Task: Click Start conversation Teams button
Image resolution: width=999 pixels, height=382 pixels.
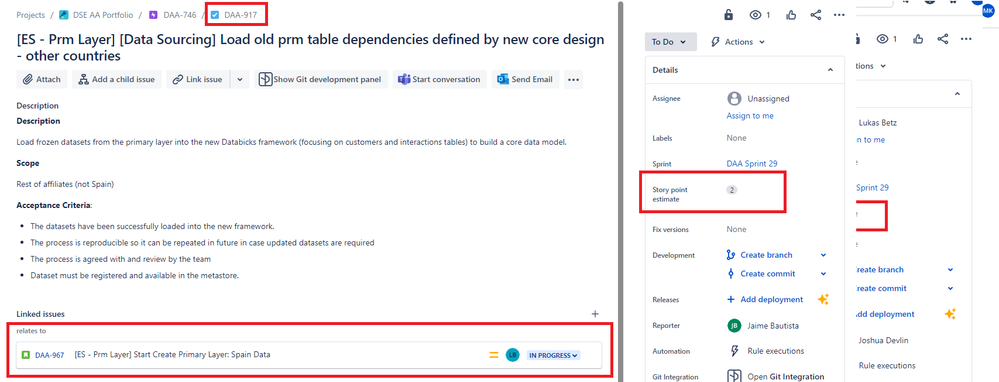Action: pyautogui.click(x=439, y=80)
